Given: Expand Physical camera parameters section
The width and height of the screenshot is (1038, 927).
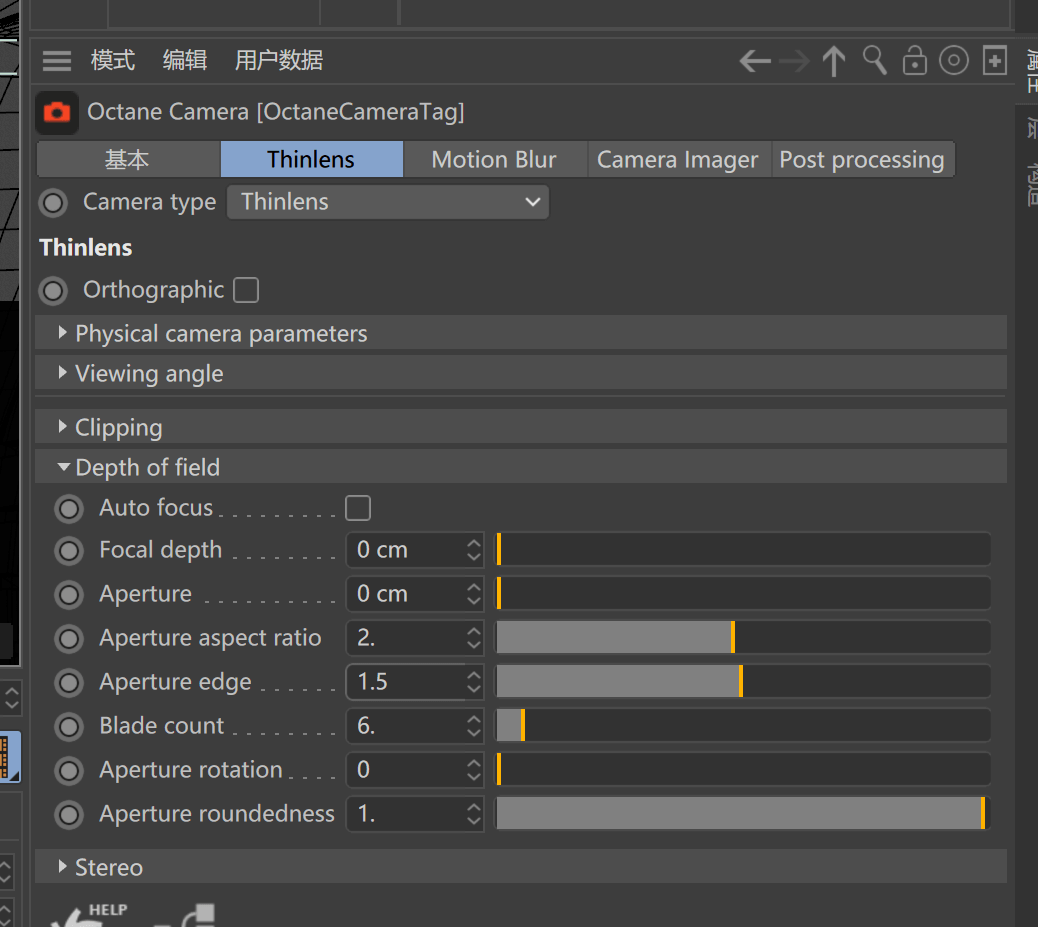Looking at the screenshot, I should click(x=521, y=333).
